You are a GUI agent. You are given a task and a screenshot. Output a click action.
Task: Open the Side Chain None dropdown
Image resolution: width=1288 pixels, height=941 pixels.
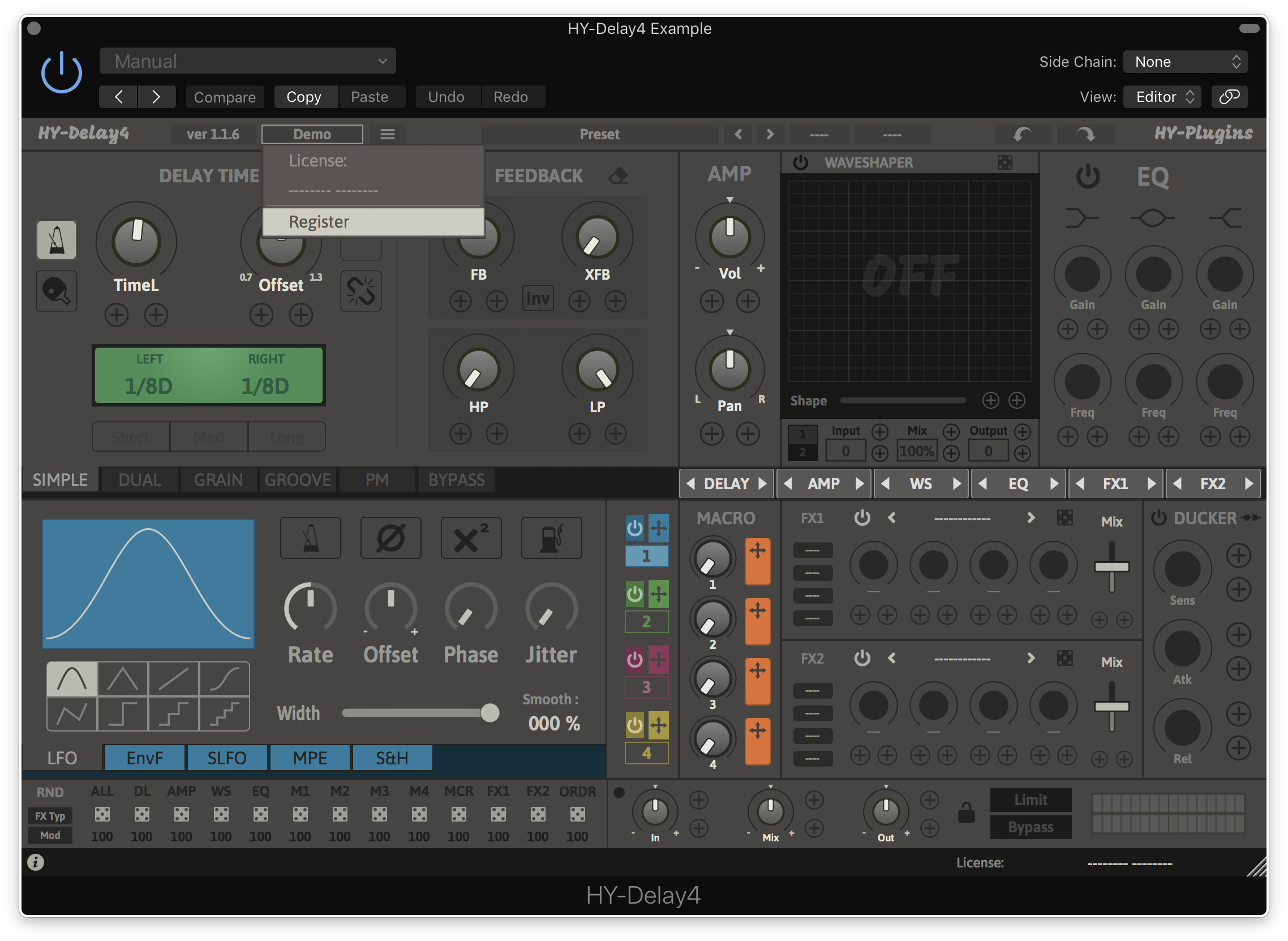(1185, 62)
